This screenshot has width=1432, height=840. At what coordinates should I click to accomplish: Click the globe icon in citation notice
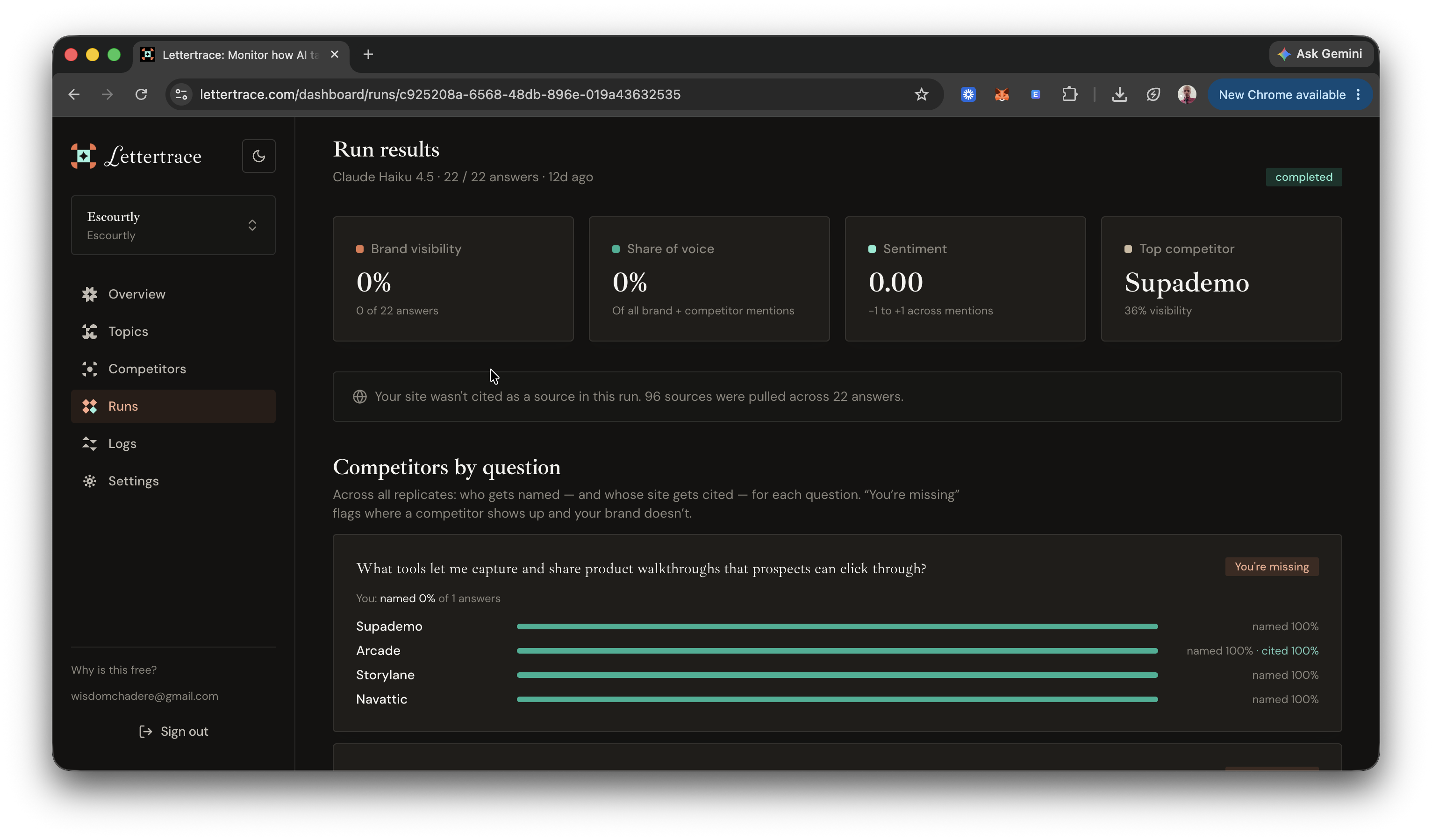pos(360,397)
